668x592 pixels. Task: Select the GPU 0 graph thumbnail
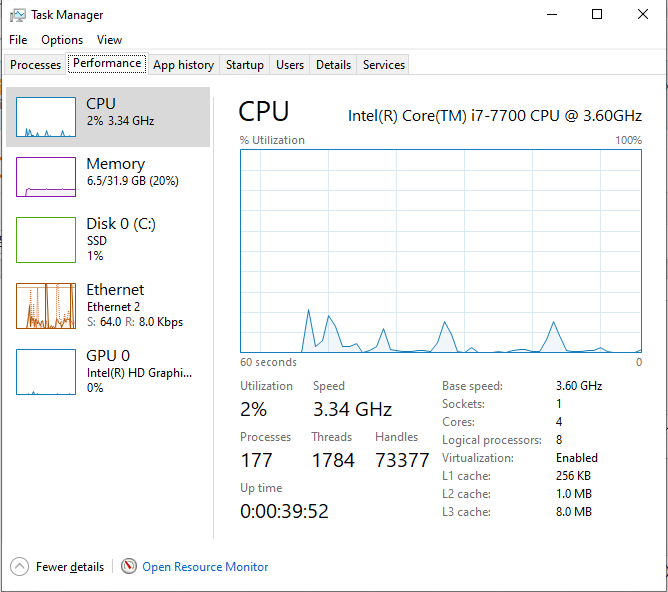[46, 371]
